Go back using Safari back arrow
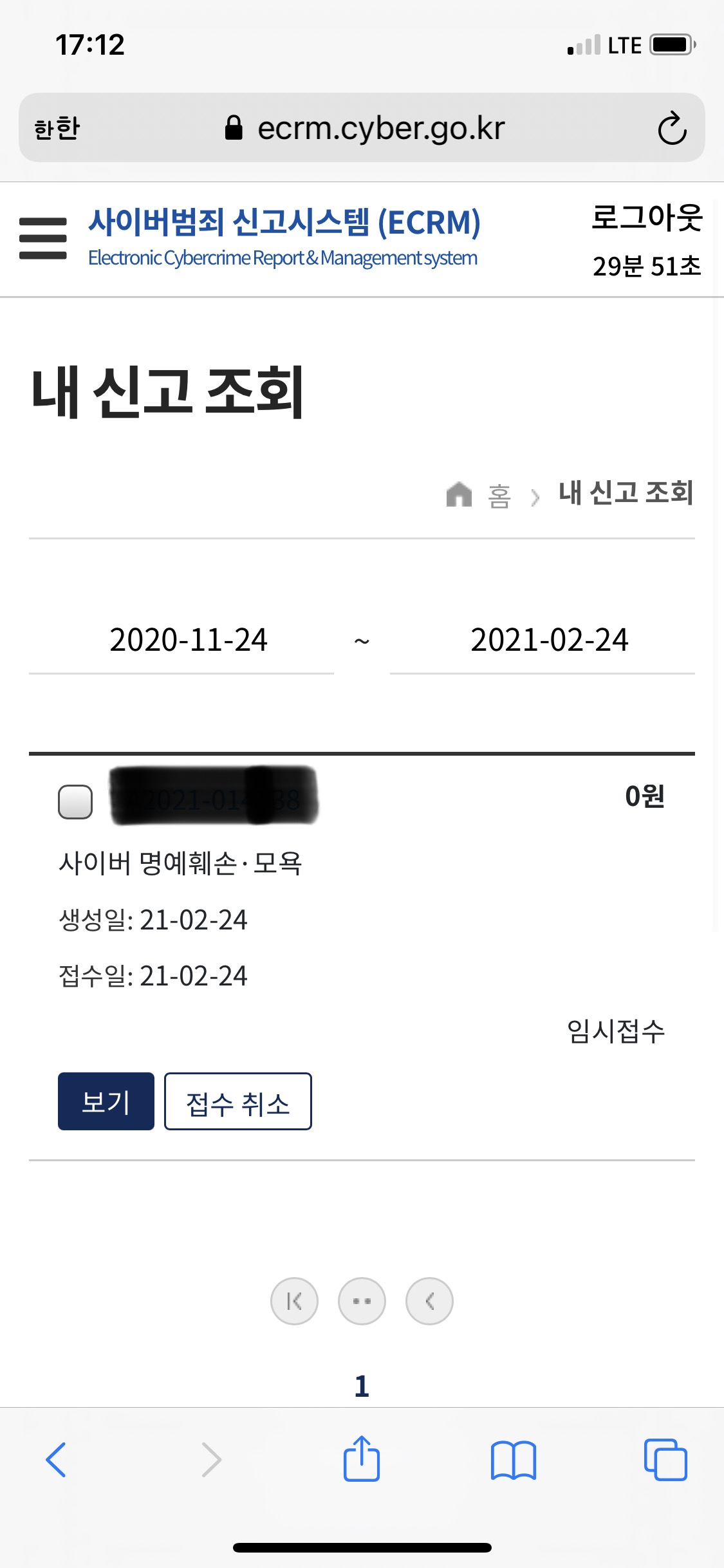724x1568 pixels. click(x=56, y=1459)
